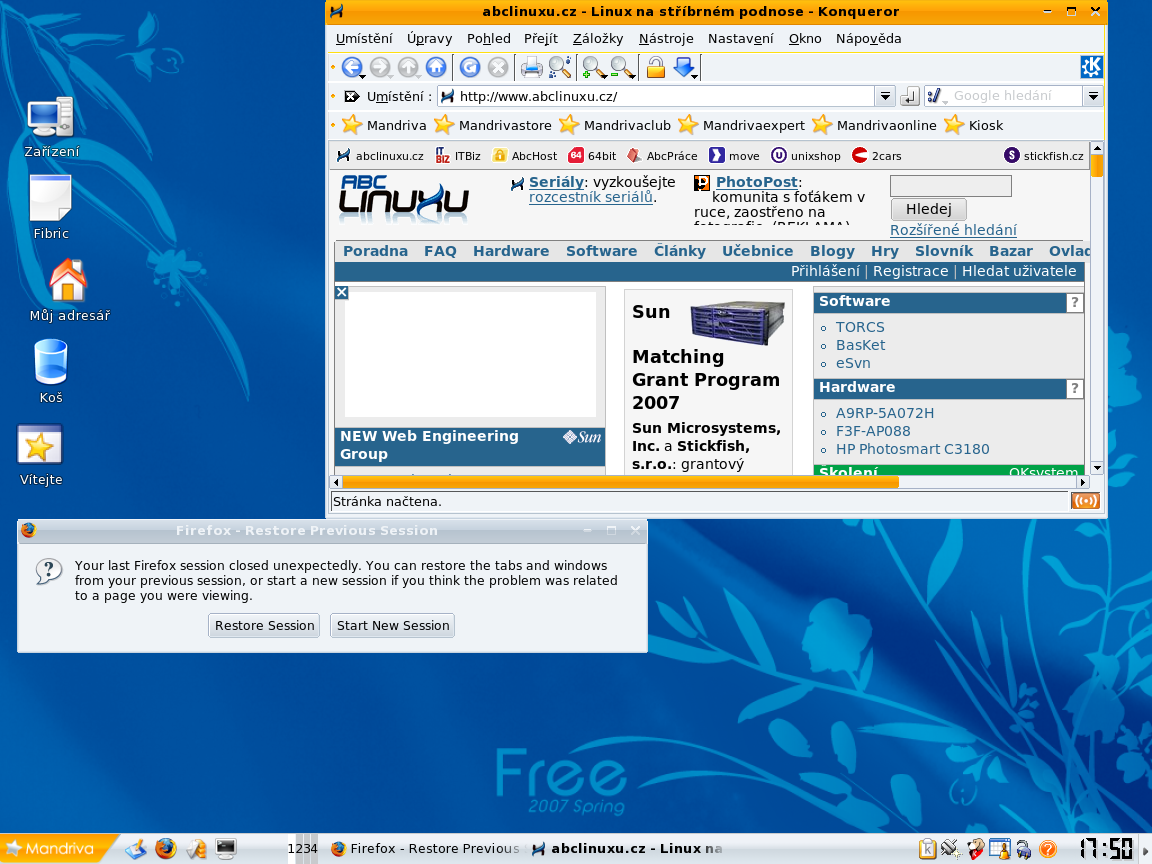Reload the page with the Reload icon
This screenshot has width=1152, height=864.
click(470, 68)
